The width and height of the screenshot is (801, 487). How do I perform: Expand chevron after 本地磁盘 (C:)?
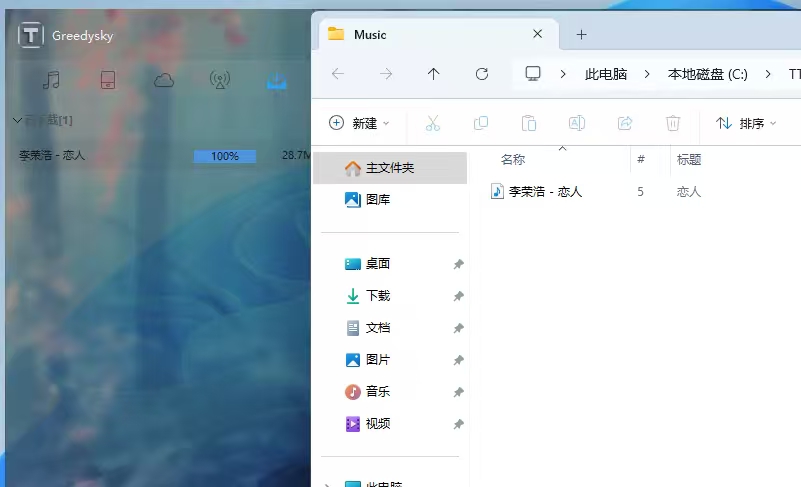768,74
